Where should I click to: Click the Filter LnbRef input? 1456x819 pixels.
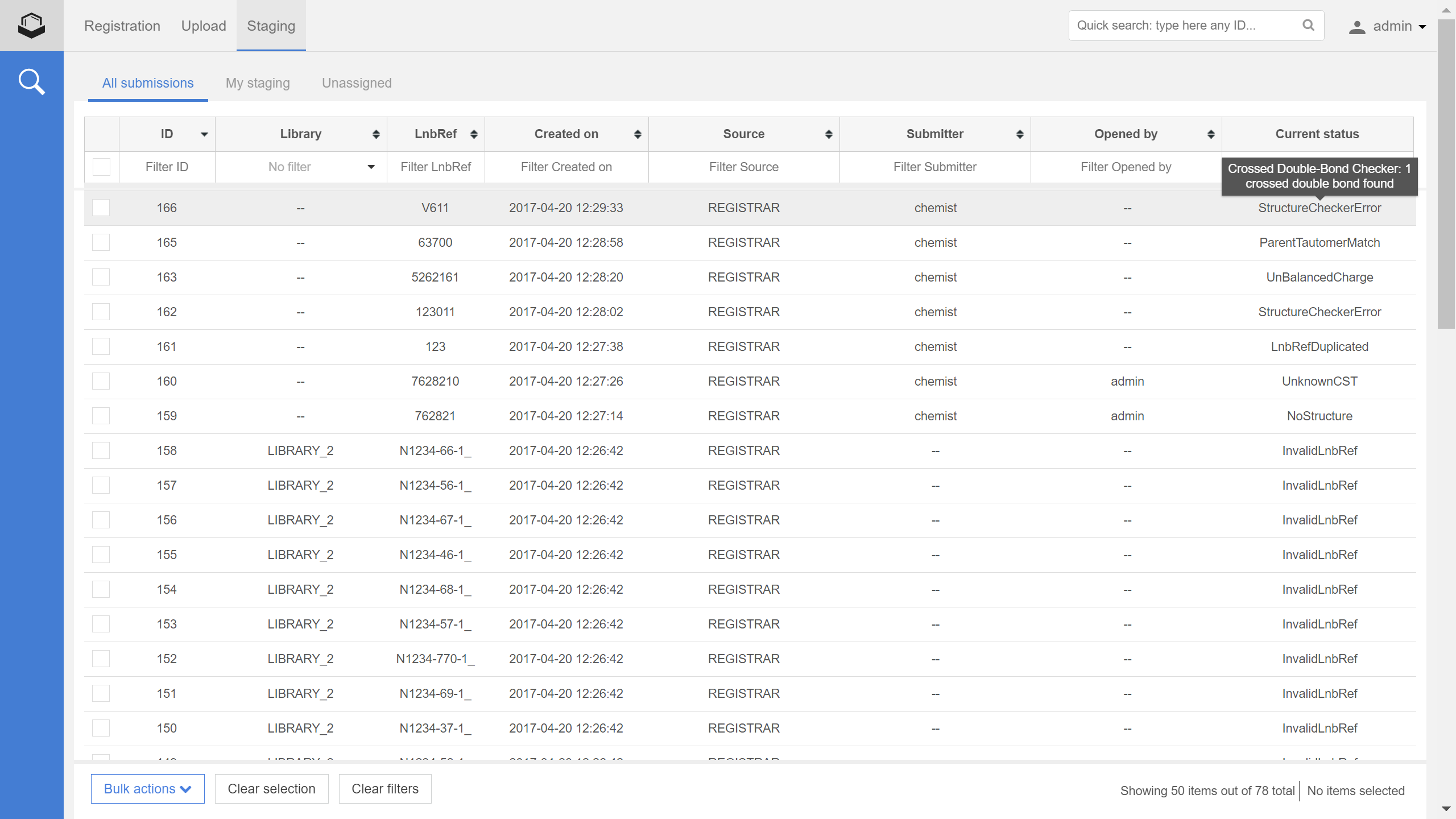436,167
